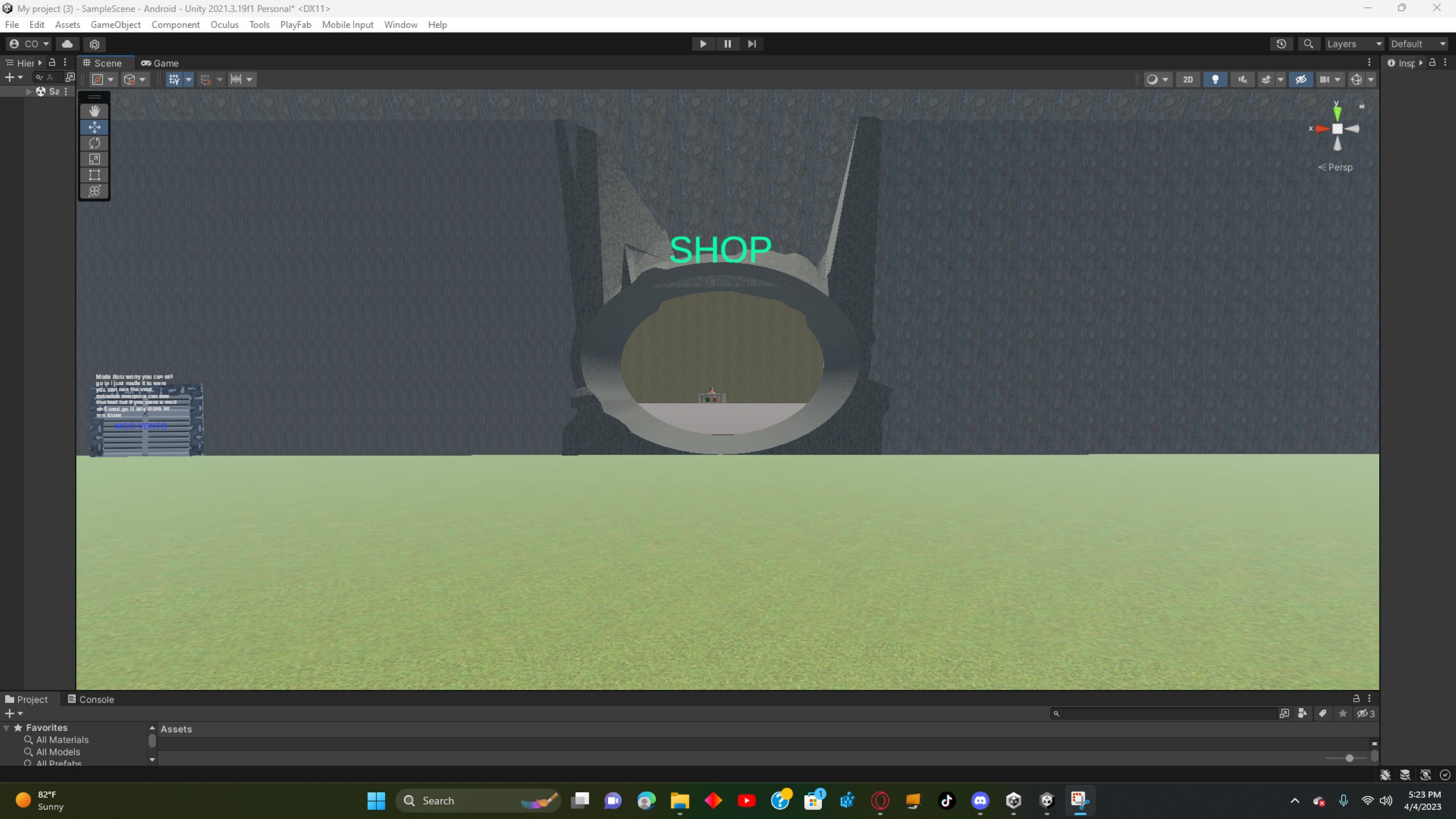Toggle scene visibility eye icon

coord(1301,80)
